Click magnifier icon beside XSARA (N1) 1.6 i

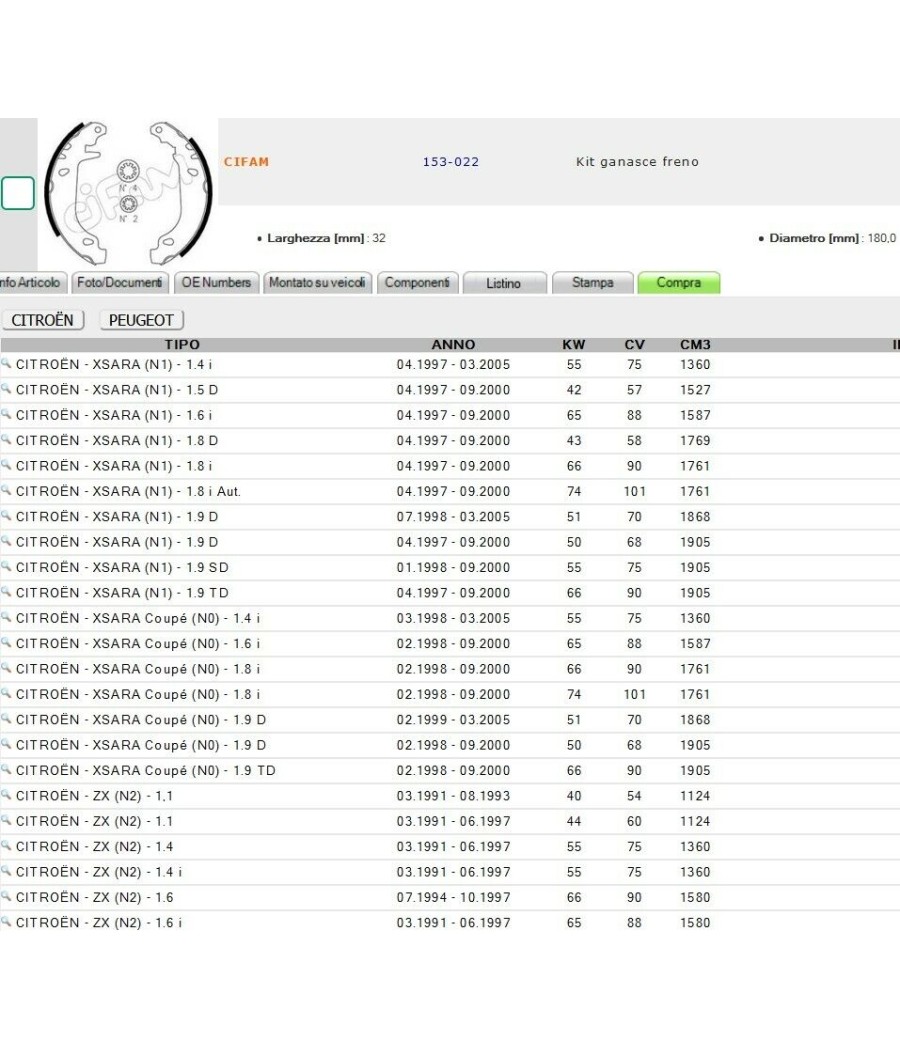[x=6, y=415]
